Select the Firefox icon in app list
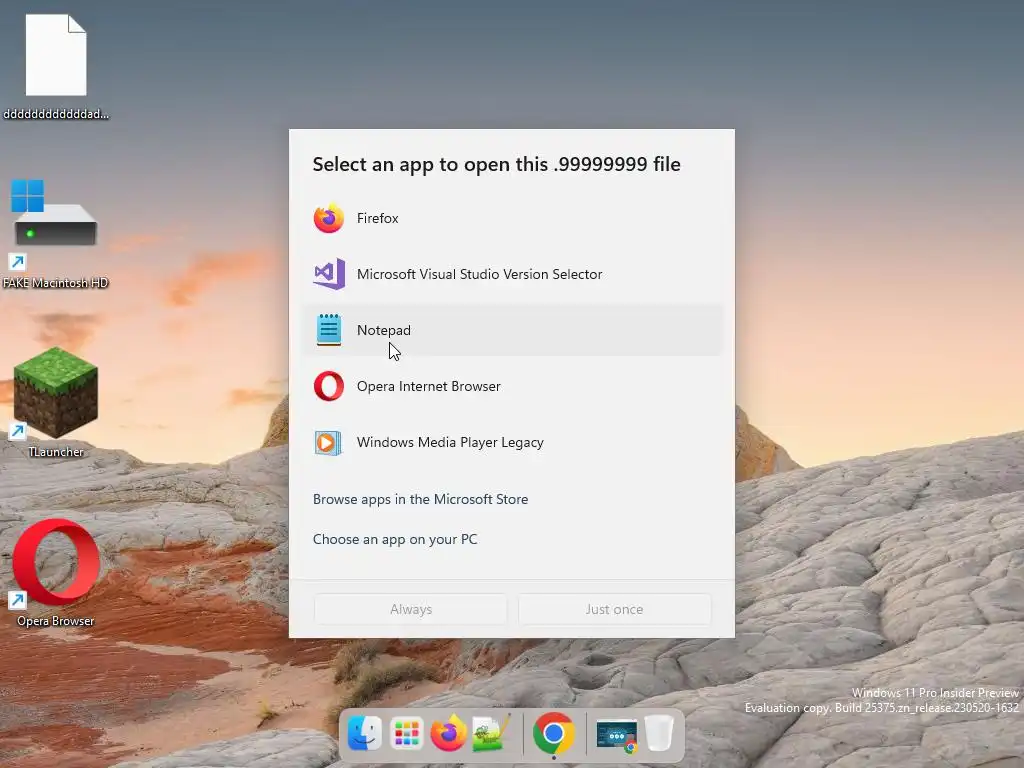This screenshot has height=768, width=1024. coord(328,218)
